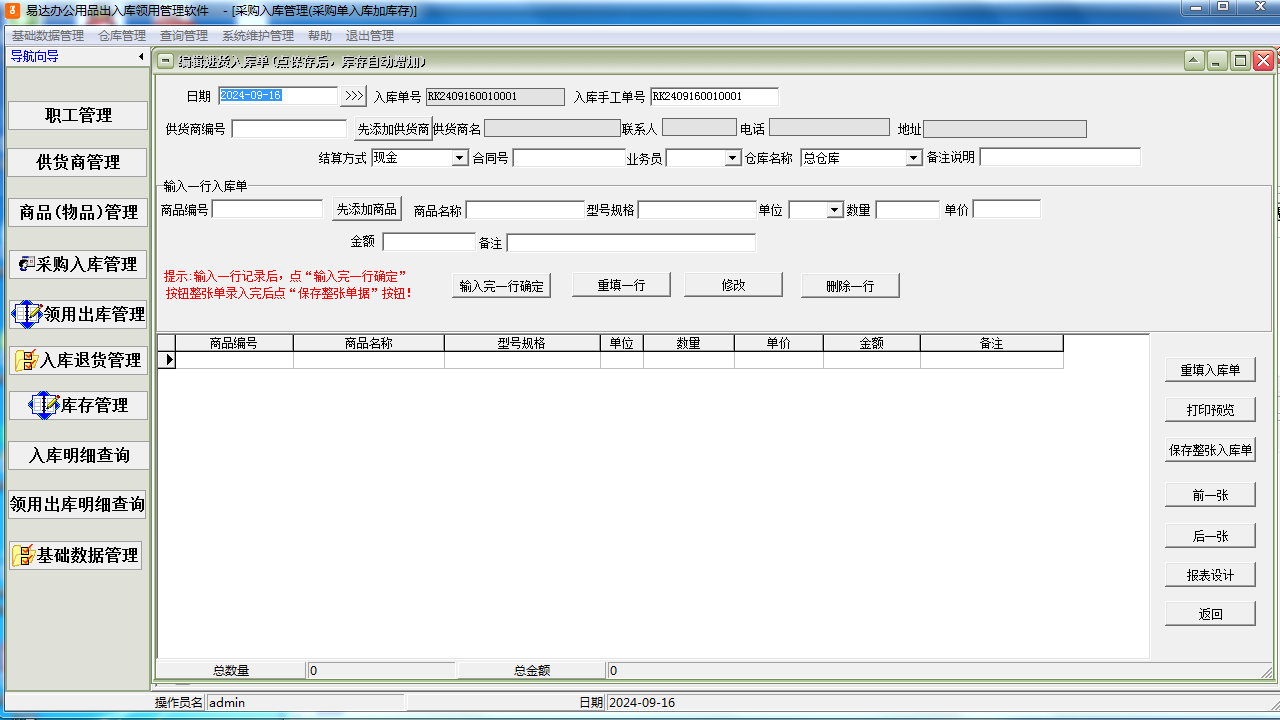Select the first row indicator in grid
This screenshot has height=720, width=1280.
(x=167, y=360)
